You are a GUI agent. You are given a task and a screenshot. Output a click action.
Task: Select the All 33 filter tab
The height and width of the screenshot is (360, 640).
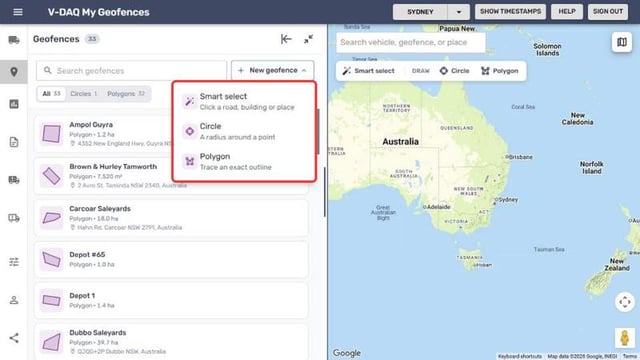pyautogui.click(x=51, y=94)
